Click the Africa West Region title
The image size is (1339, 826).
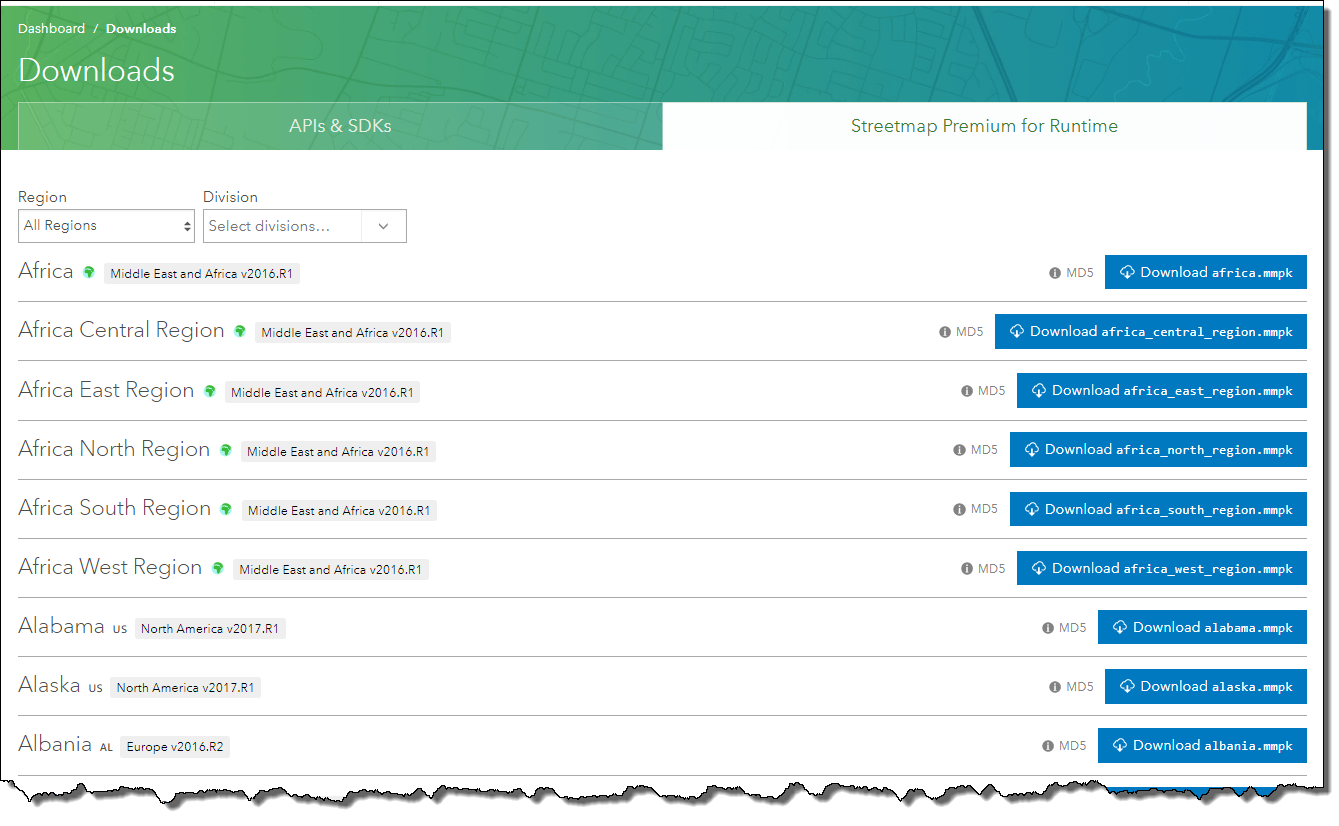click(x=110, y=567)
